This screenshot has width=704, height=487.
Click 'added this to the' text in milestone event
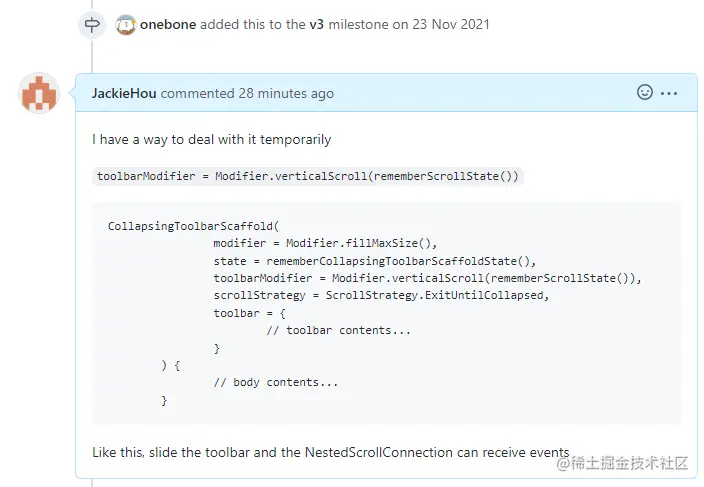[253, 24]
